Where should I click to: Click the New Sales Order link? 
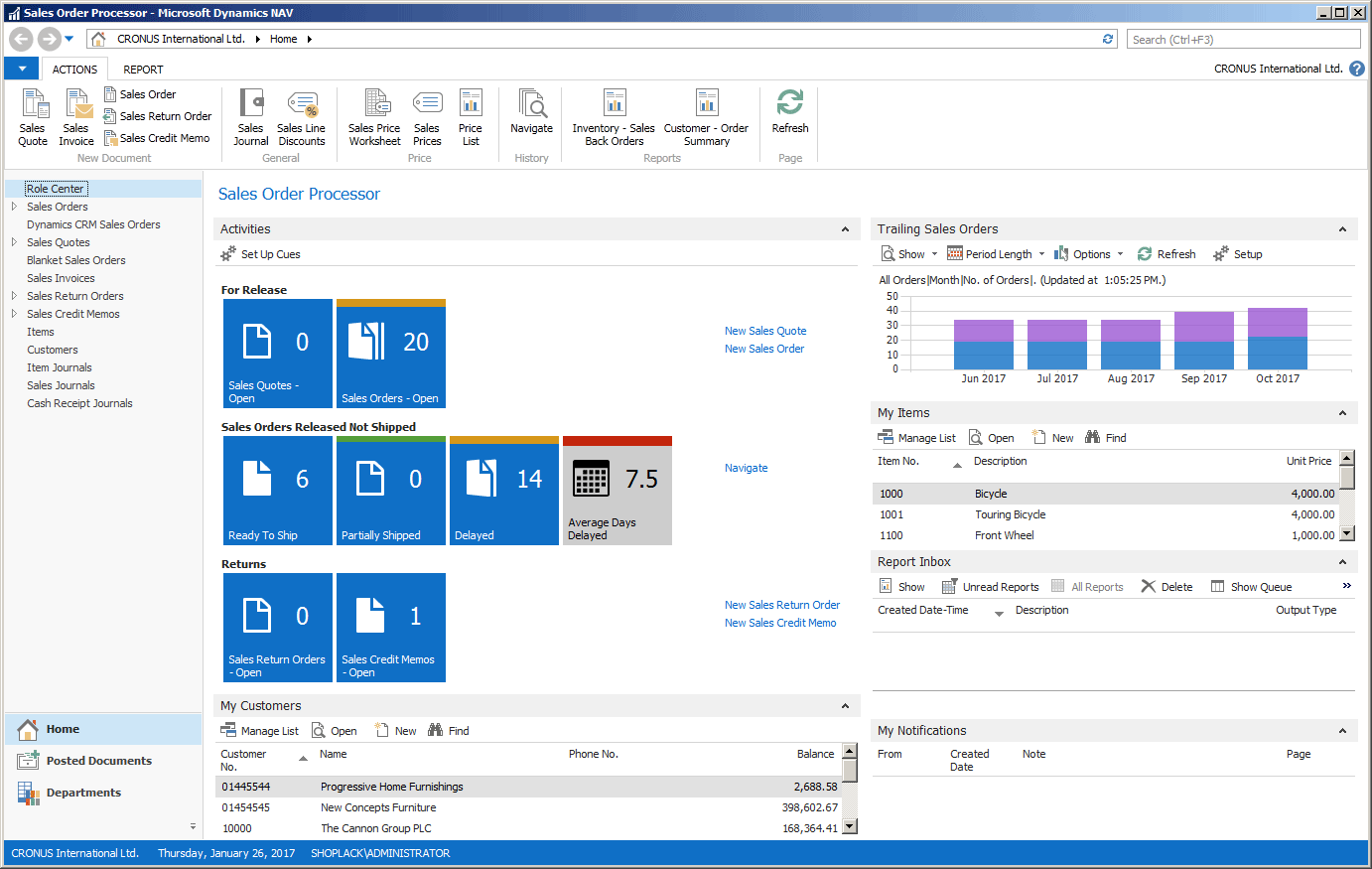click(764, 349)
